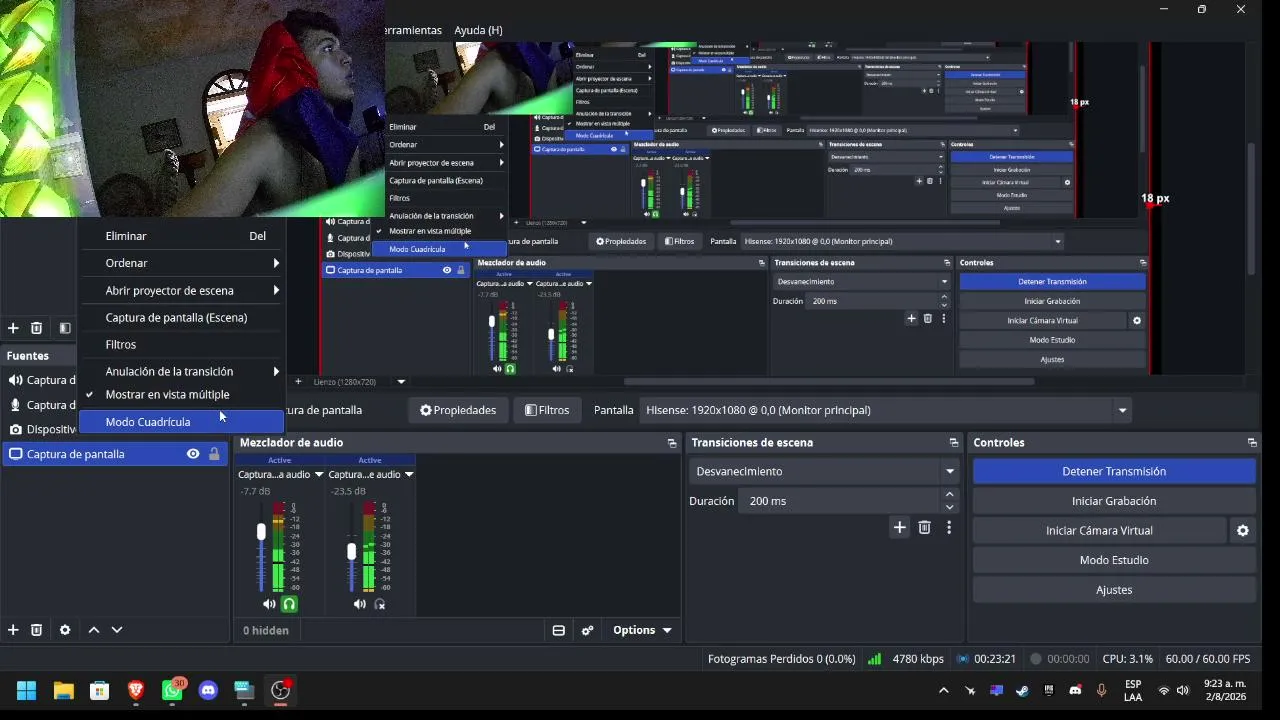Launch Brave browser from the taskbar
This screenshot has width=1280, height=720.
pyautogui.click(x=135, y=690)
